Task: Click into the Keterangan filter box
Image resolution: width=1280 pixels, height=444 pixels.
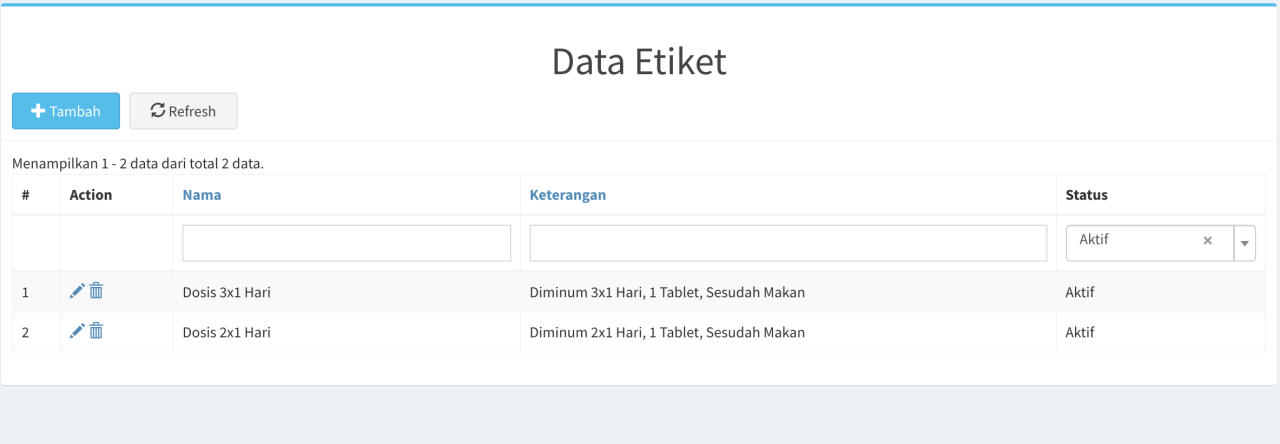Action: [788, 243]
